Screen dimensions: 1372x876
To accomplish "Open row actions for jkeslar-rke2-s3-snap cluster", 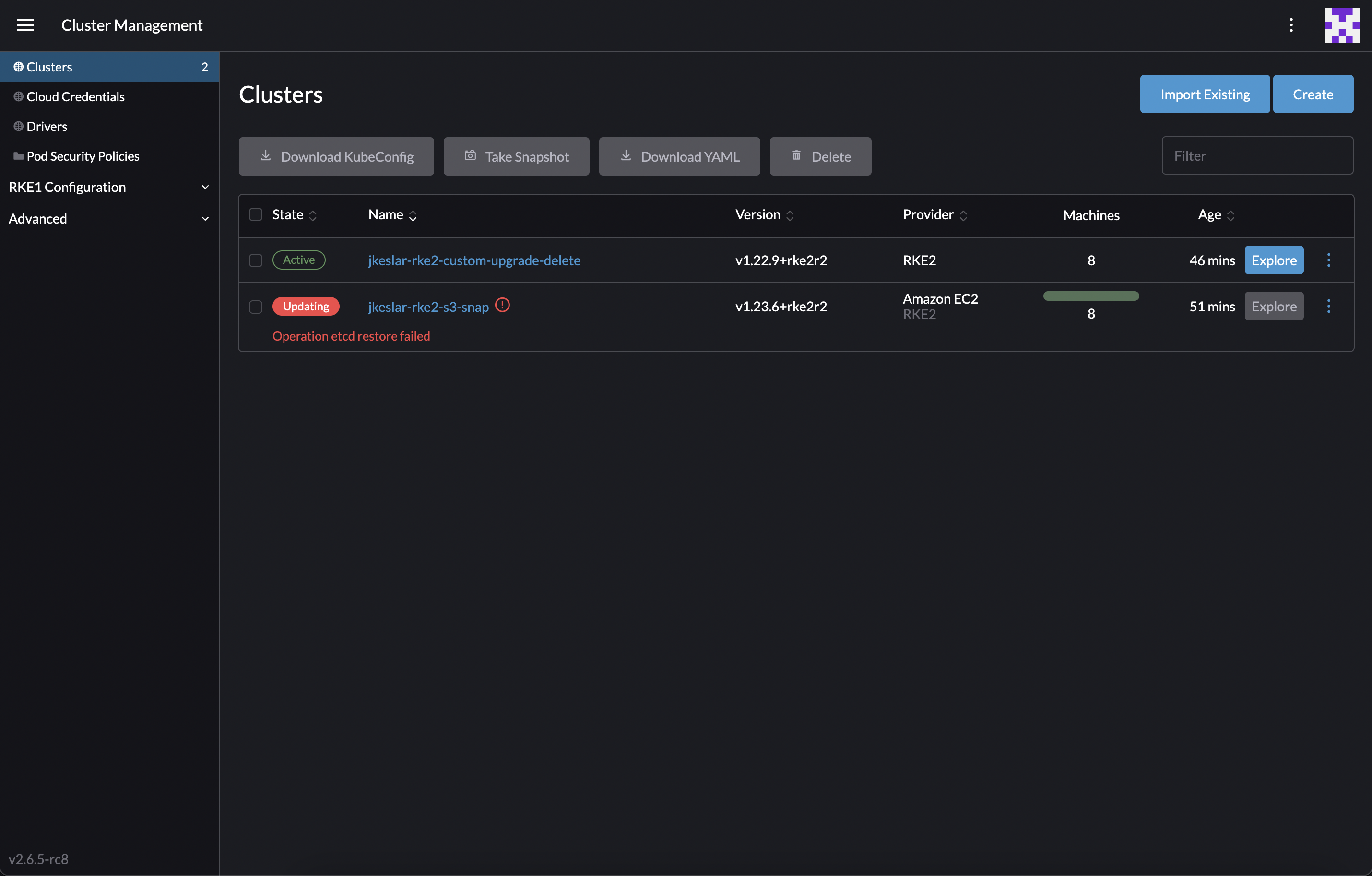I will tap(1329, 306).
